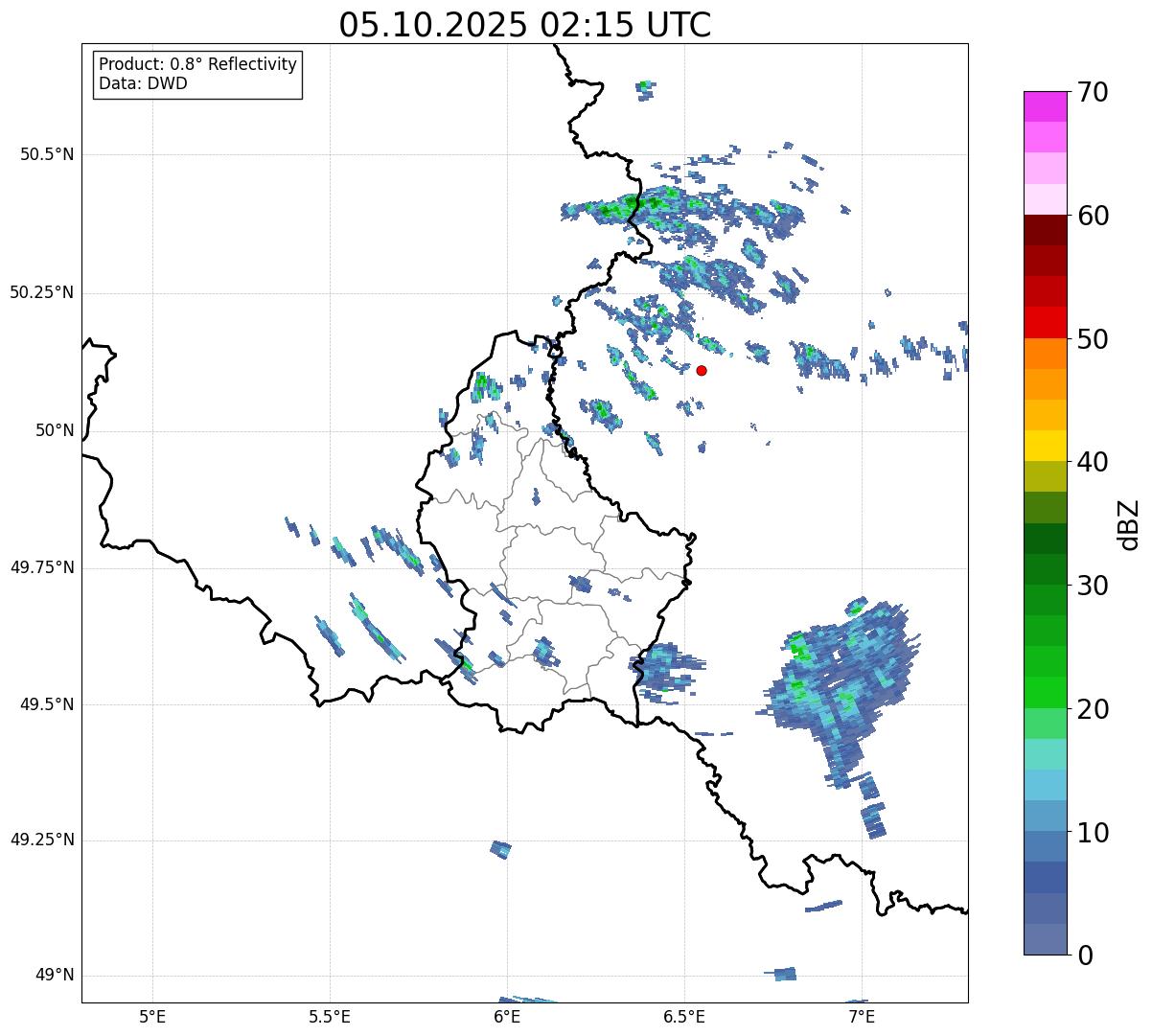This screenshot has height=1036, width=1152.
Task: Click the 49.75°N latitude label
Action: click(42, 567)
